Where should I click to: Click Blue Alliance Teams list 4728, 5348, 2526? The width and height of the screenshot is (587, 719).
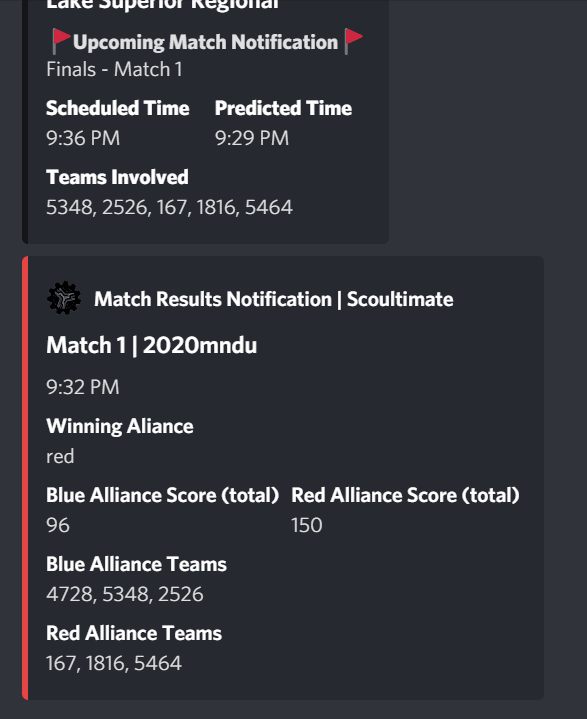click(125, 594)
